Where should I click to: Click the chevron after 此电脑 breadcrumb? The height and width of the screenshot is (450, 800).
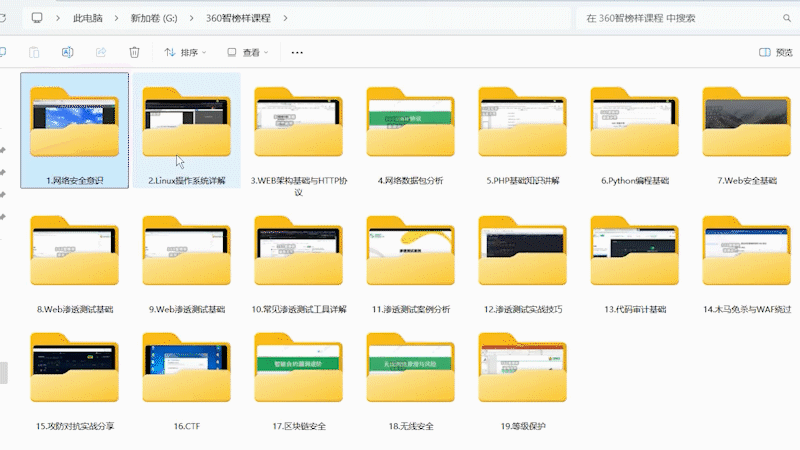(118, 18)
